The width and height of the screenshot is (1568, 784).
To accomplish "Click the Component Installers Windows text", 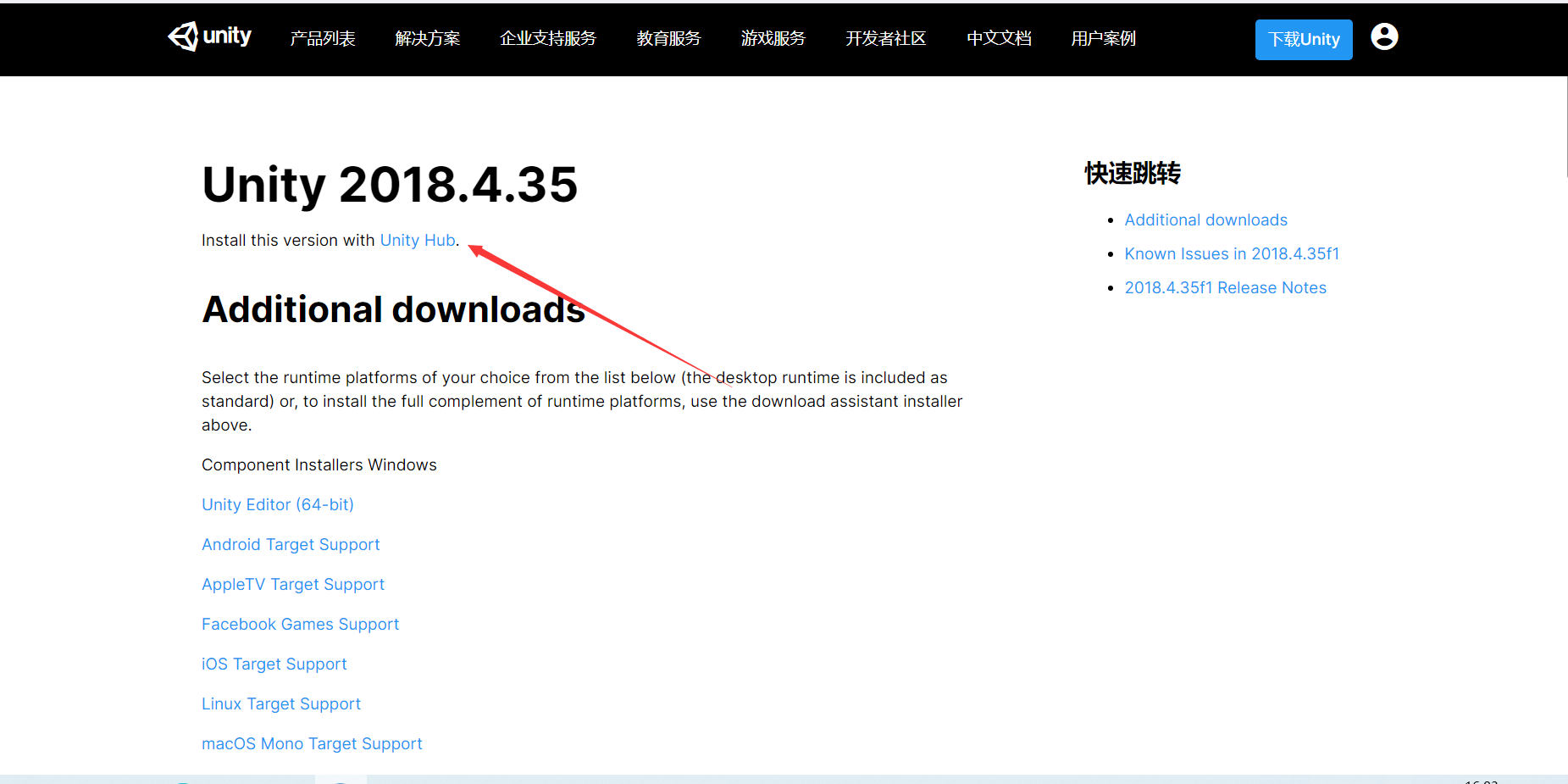I will pyautogui.click(x=319, y=464).
